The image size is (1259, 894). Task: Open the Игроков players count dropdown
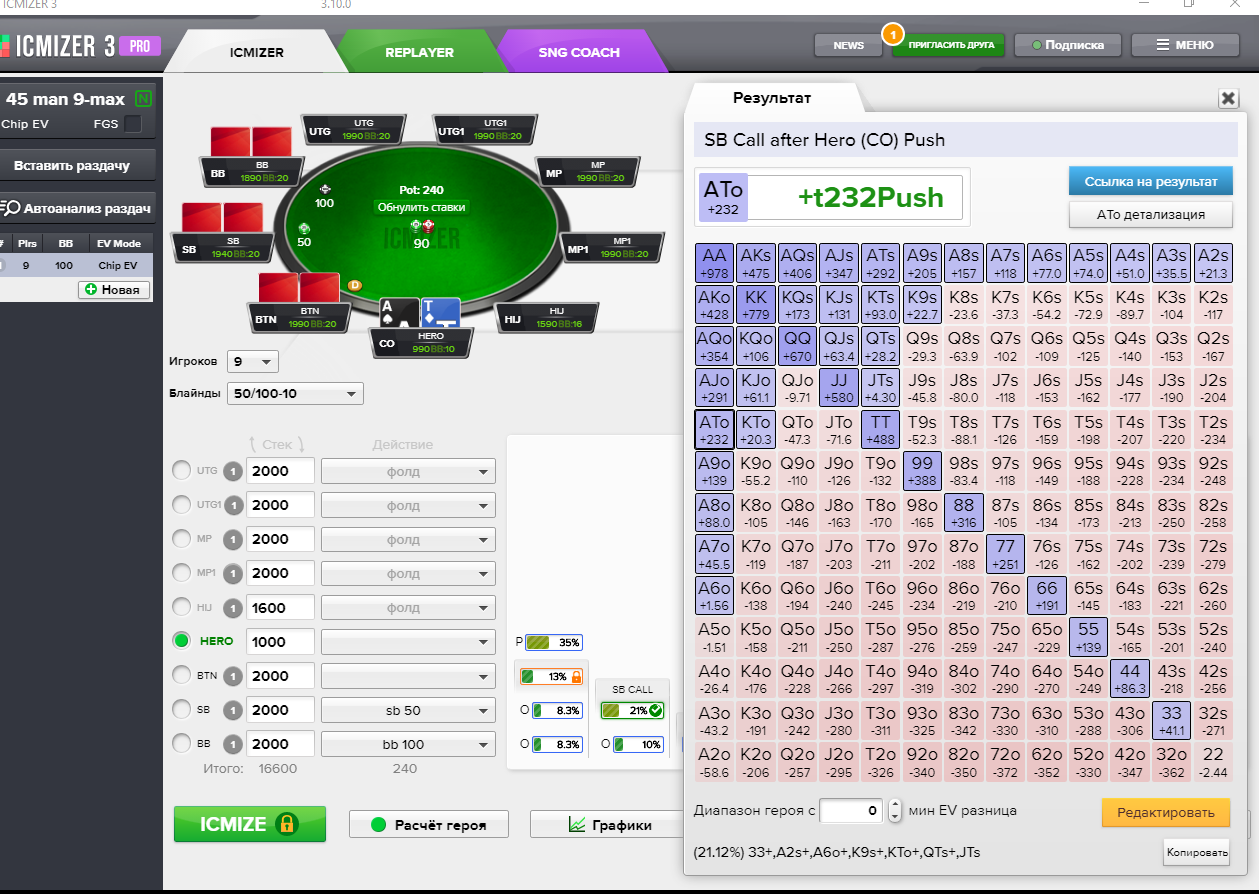click(253, 361)
